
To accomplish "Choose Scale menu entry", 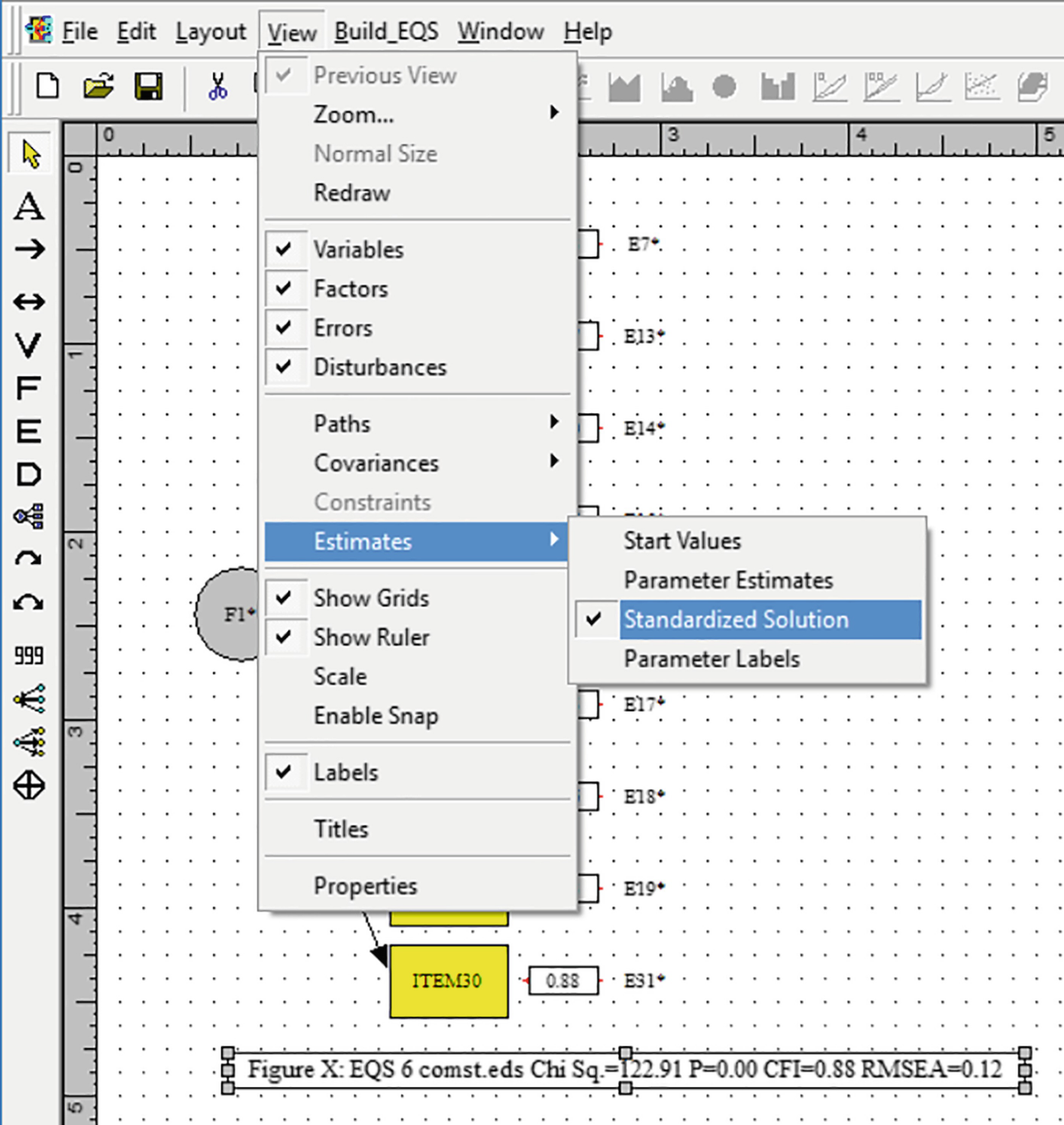I will point(418,676).
